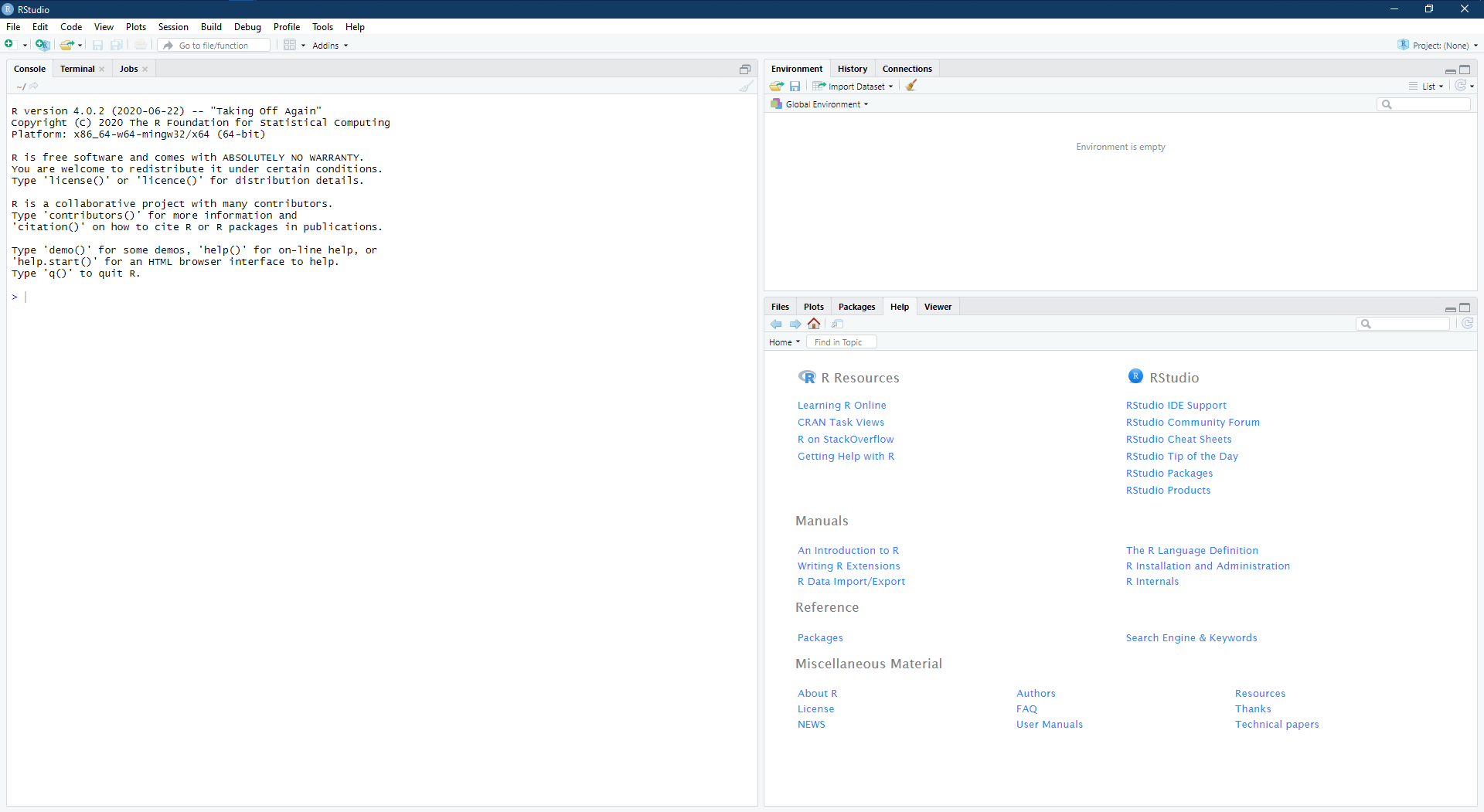Click the Go to file/function field
1484x812 pixels.
tap(214, 46)
